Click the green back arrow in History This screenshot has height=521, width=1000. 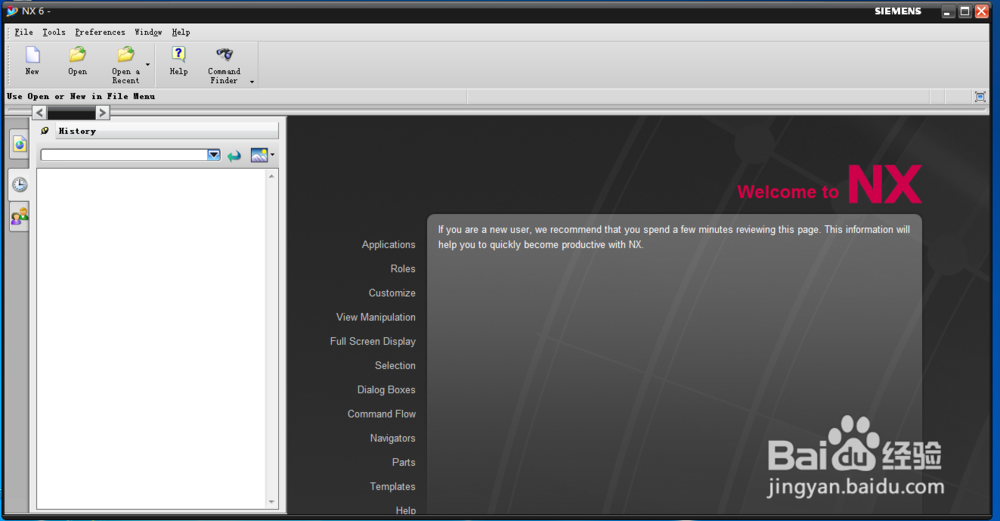pos(234,156)
